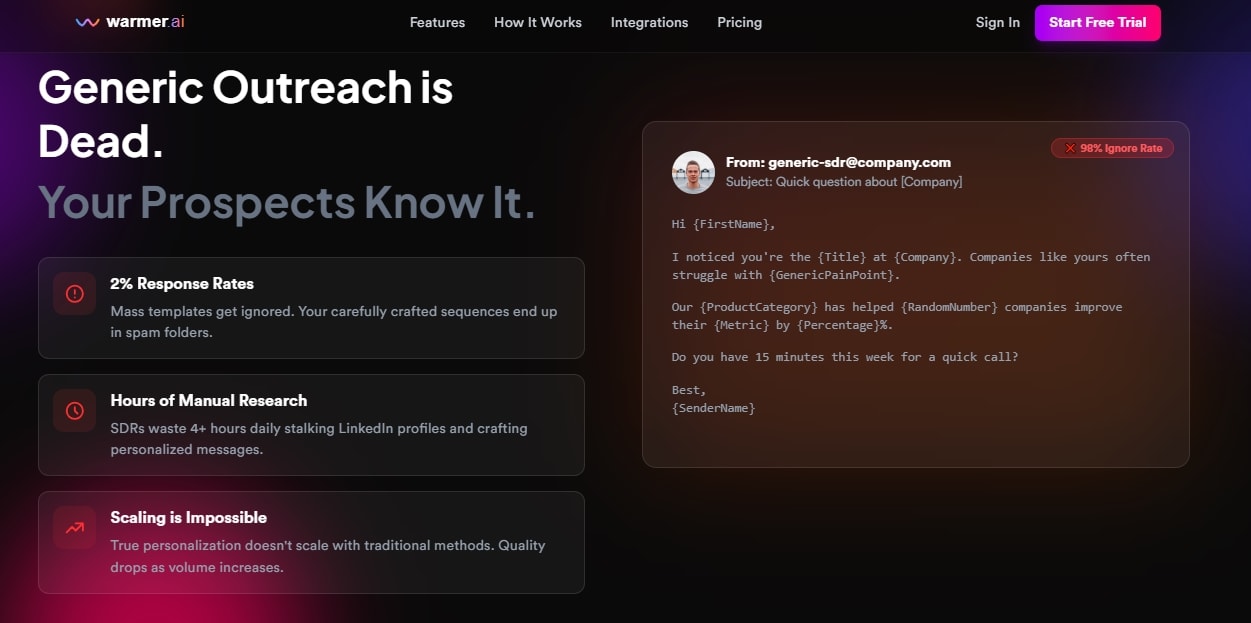This screenshot has height=623, width=1251.
Task: Click "True personalization doesn't scale" description text
Action: pos(328,556)
